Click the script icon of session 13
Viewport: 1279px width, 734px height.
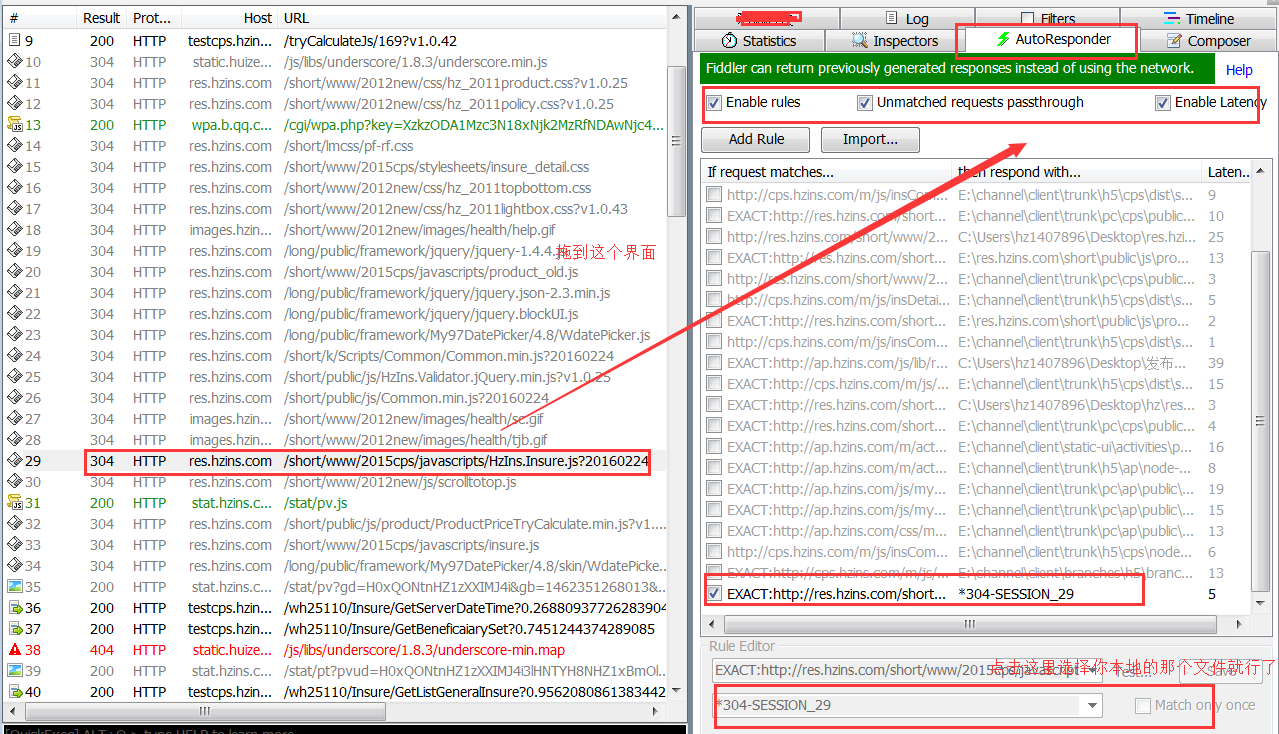pyautogui.click(x=14, y=125)
